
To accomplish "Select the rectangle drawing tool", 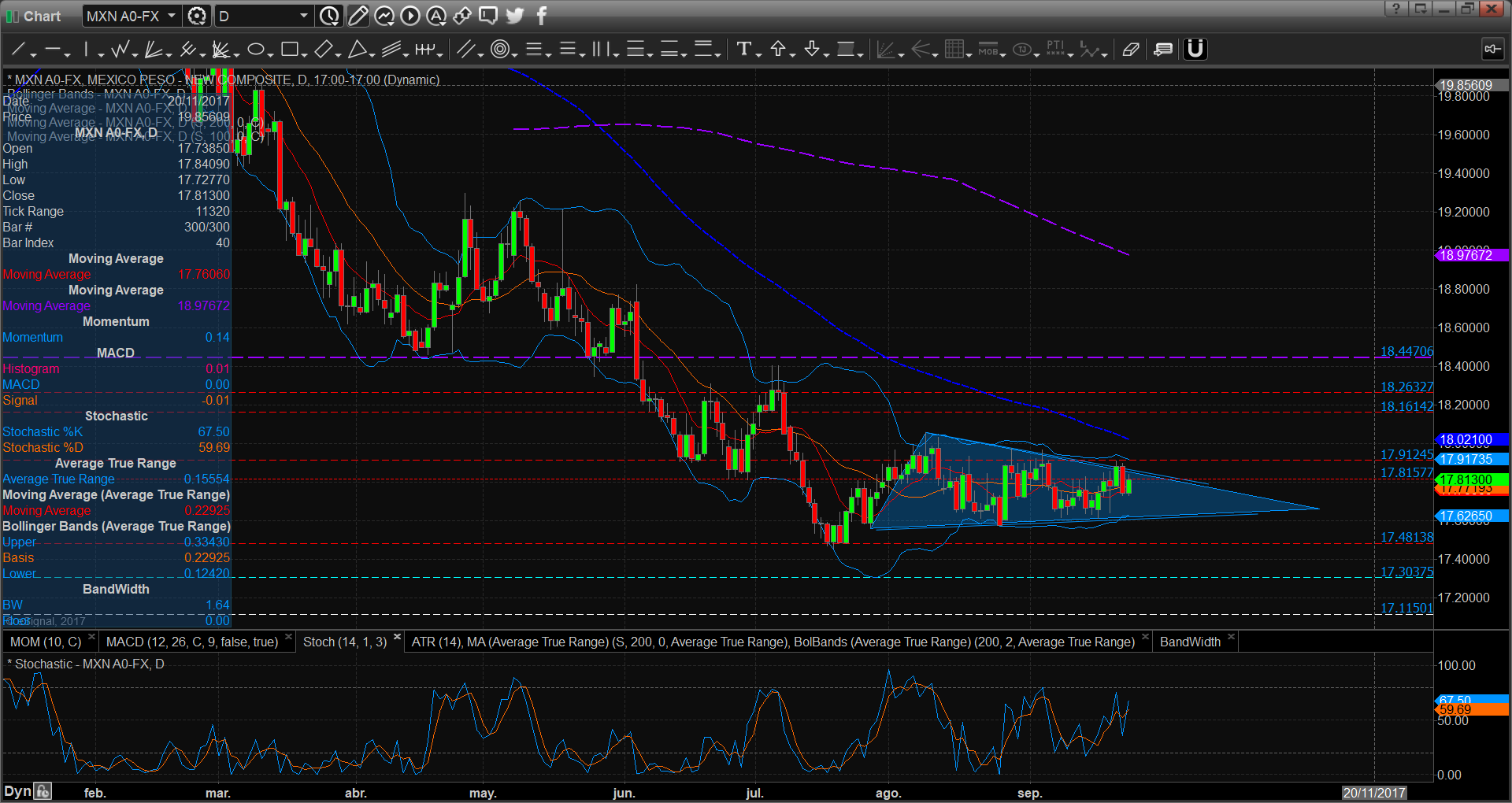I will coord(289,50).
